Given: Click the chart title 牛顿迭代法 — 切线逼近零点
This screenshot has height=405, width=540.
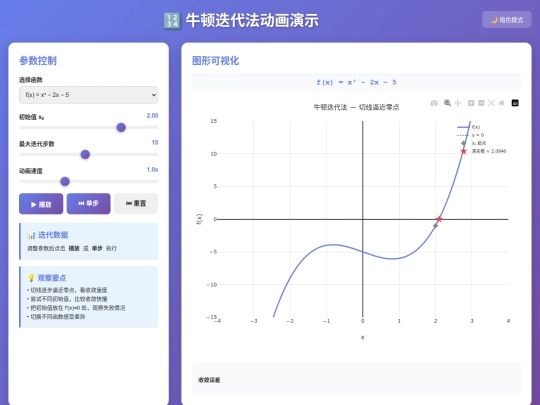Looking at the screenshot, I should (356, 107).
